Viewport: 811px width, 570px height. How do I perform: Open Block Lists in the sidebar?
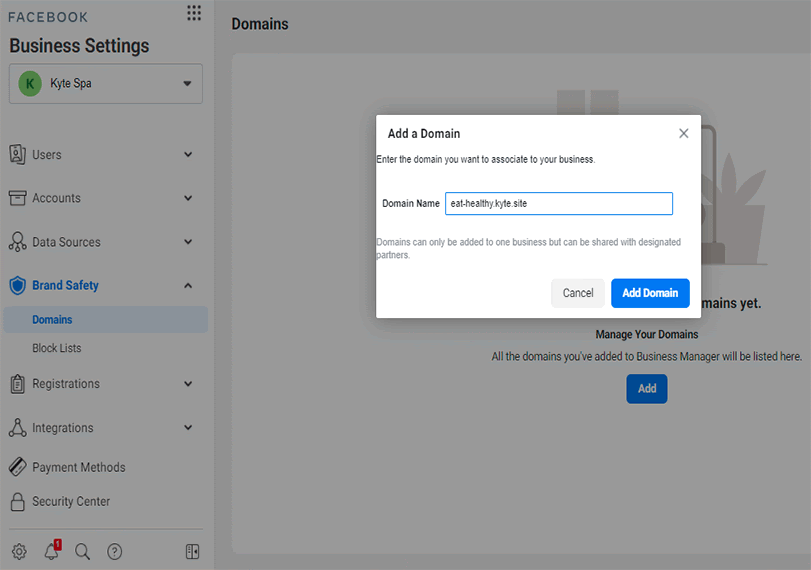coord(57,348)
